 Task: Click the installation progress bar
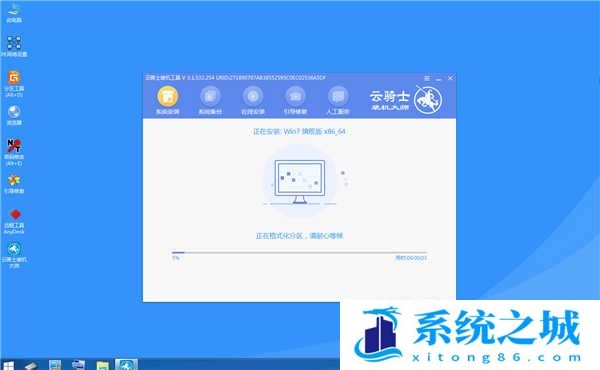pyautogui.click(x=299, y=253)
